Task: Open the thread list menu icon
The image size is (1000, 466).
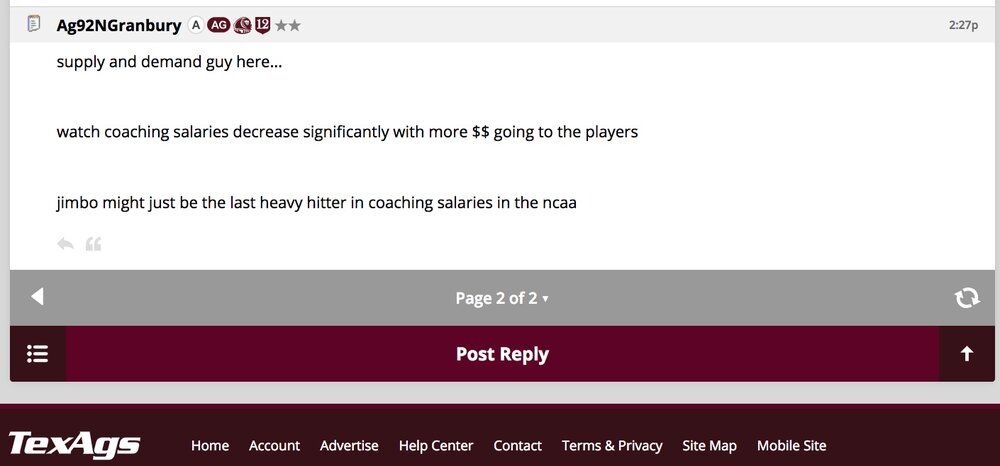Action: (x=38, y=354)
